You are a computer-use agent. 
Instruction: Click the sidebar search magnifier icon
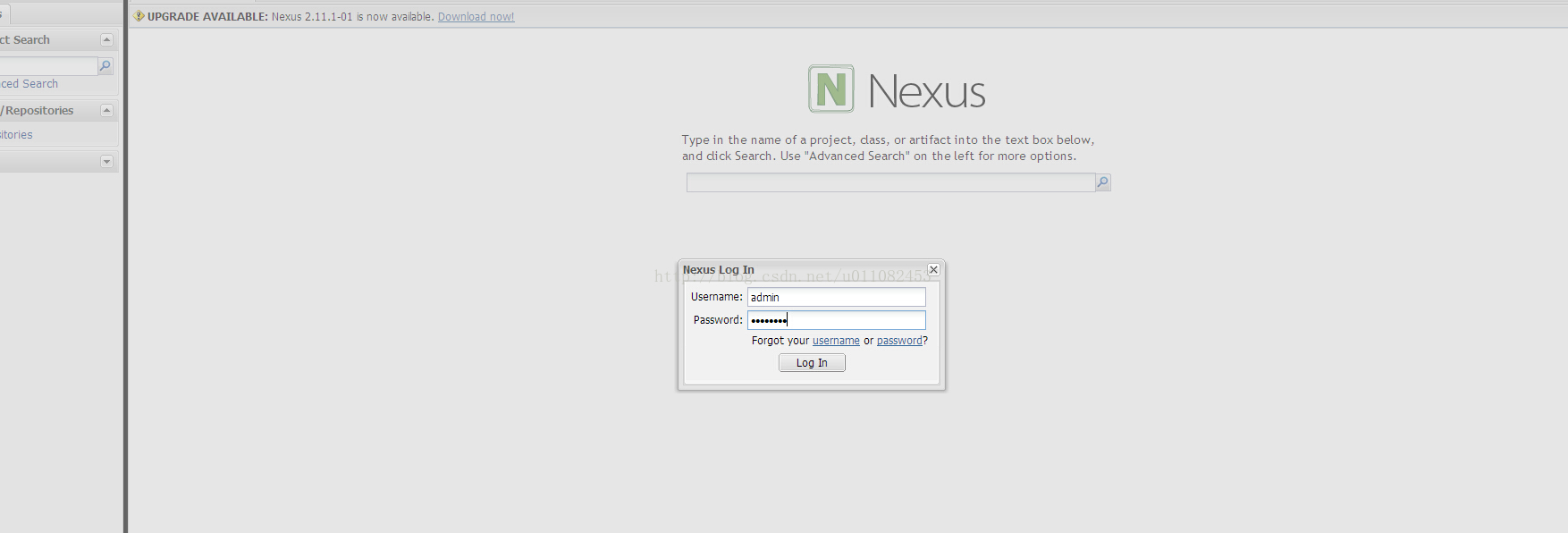pyautogui.click(x=105, y=66)
